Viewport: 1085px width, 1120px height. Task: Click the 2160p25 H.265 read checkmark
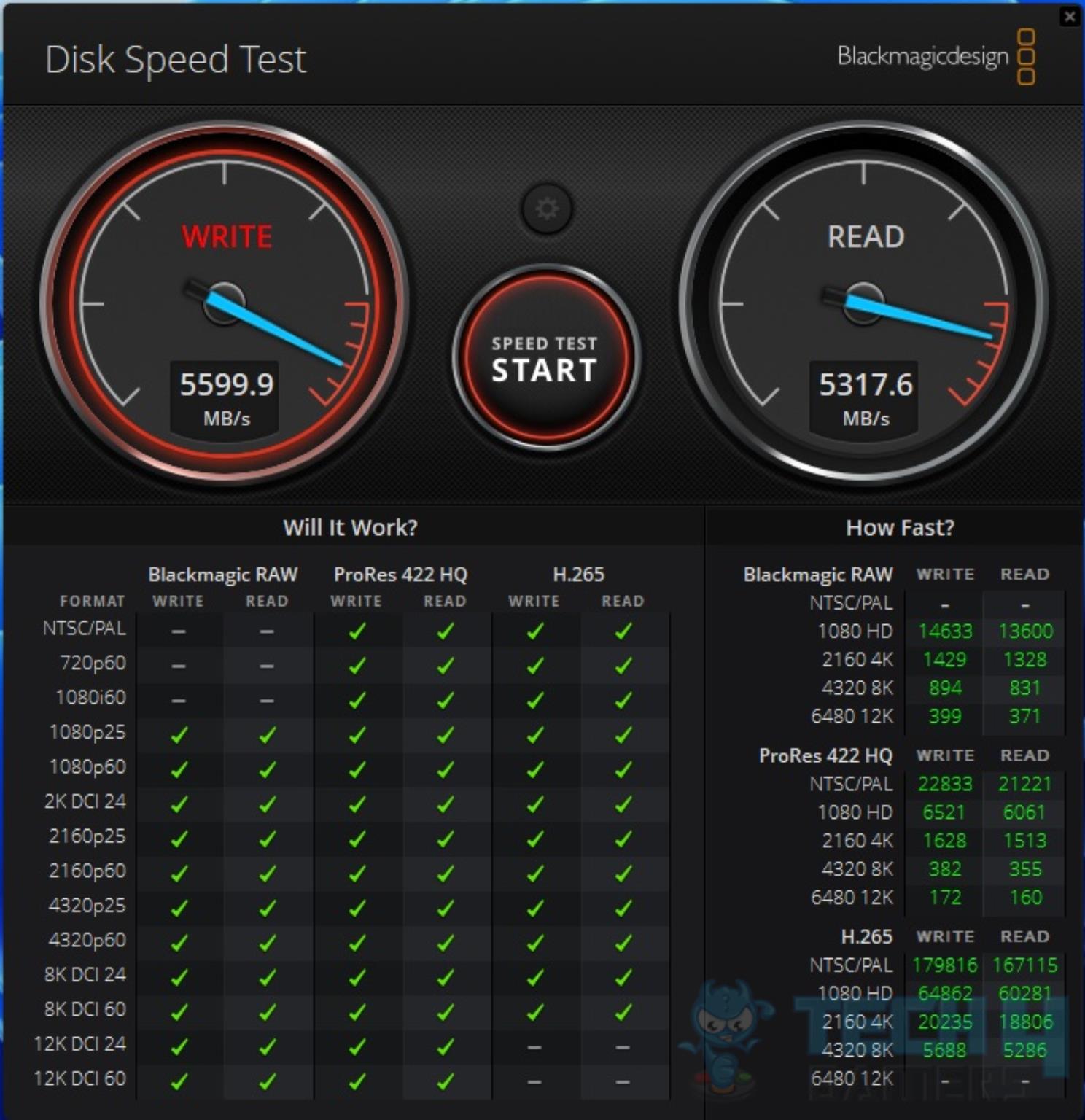click(x=623, y=839)
